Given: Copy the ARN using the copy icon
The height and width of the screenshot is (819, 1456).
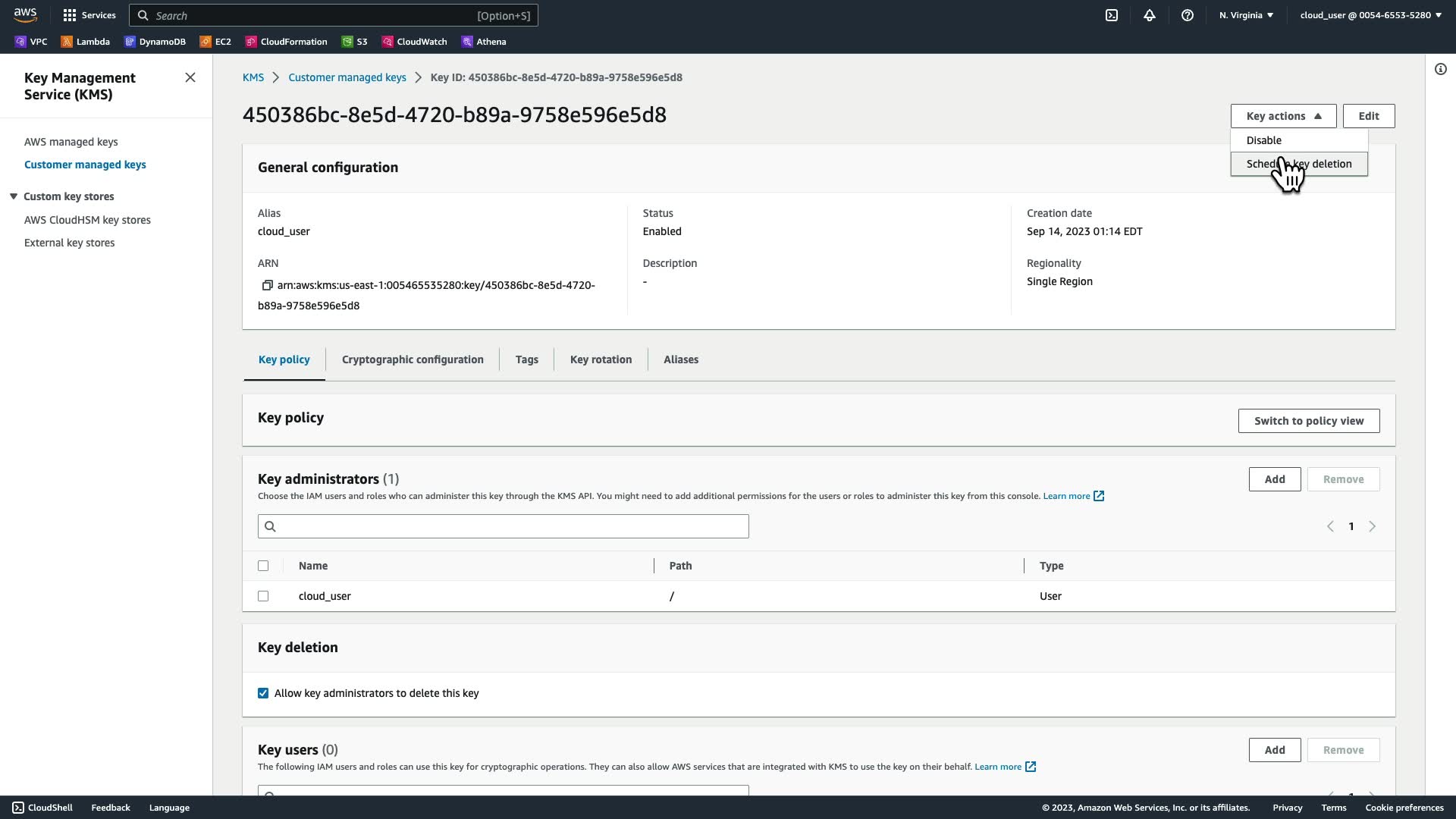Looking at the screenshot, I should [x=267, y=285].
